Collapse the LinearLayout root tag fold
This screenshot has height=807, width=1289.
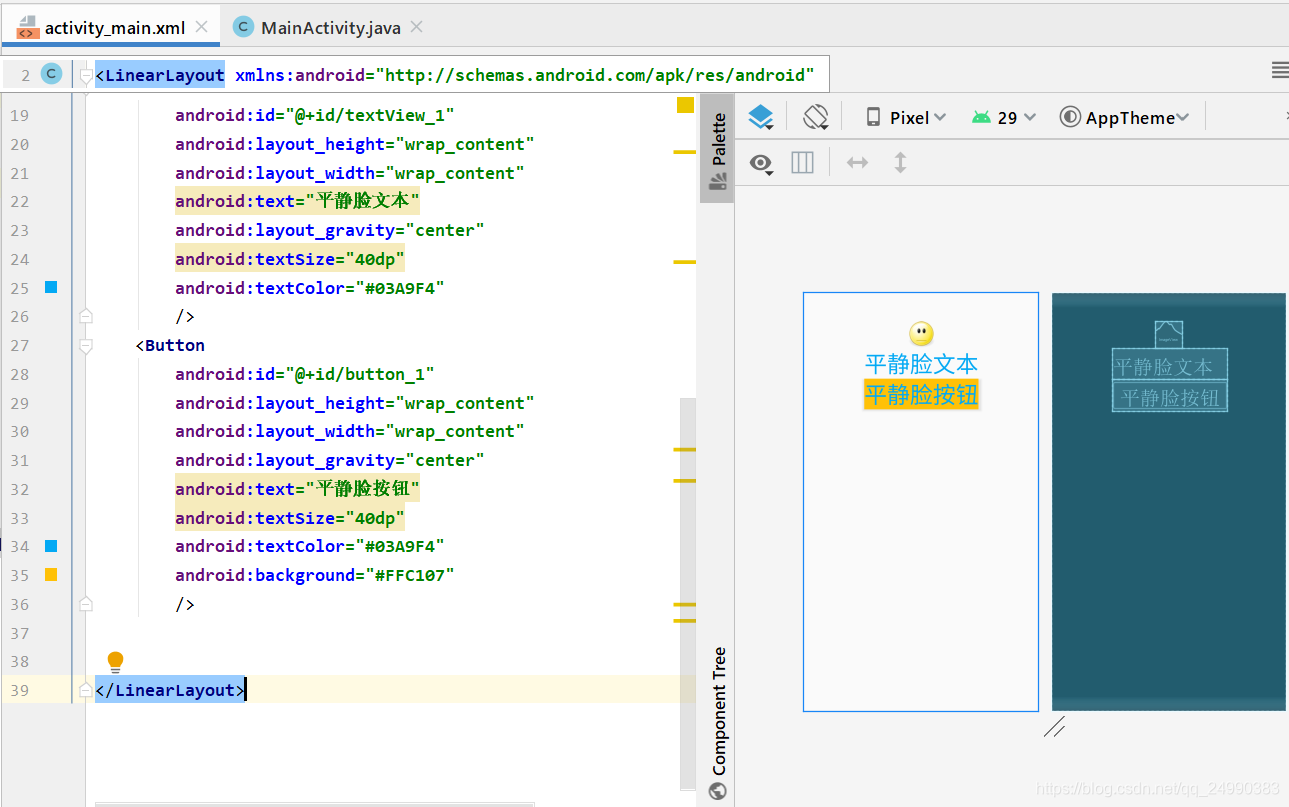tap(86, 75)
